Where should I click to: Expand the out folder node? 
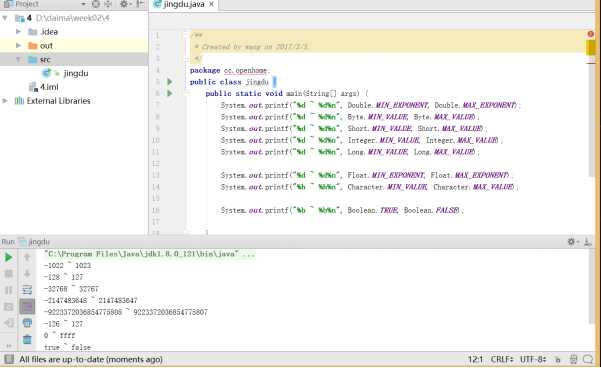tap(18, 45)
